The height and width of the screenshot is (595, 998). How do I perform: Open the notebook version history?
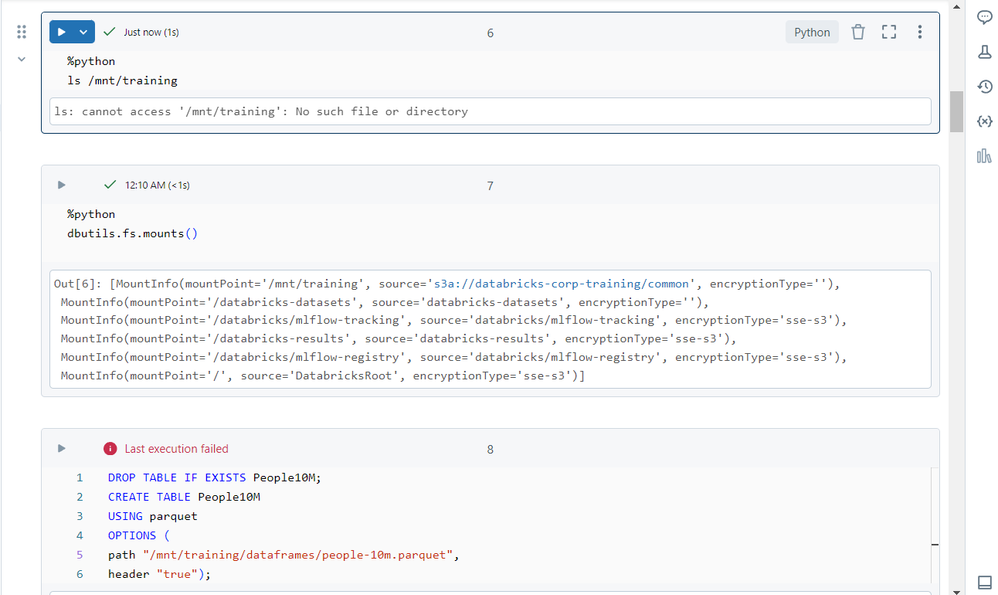(x=984, y=87)
